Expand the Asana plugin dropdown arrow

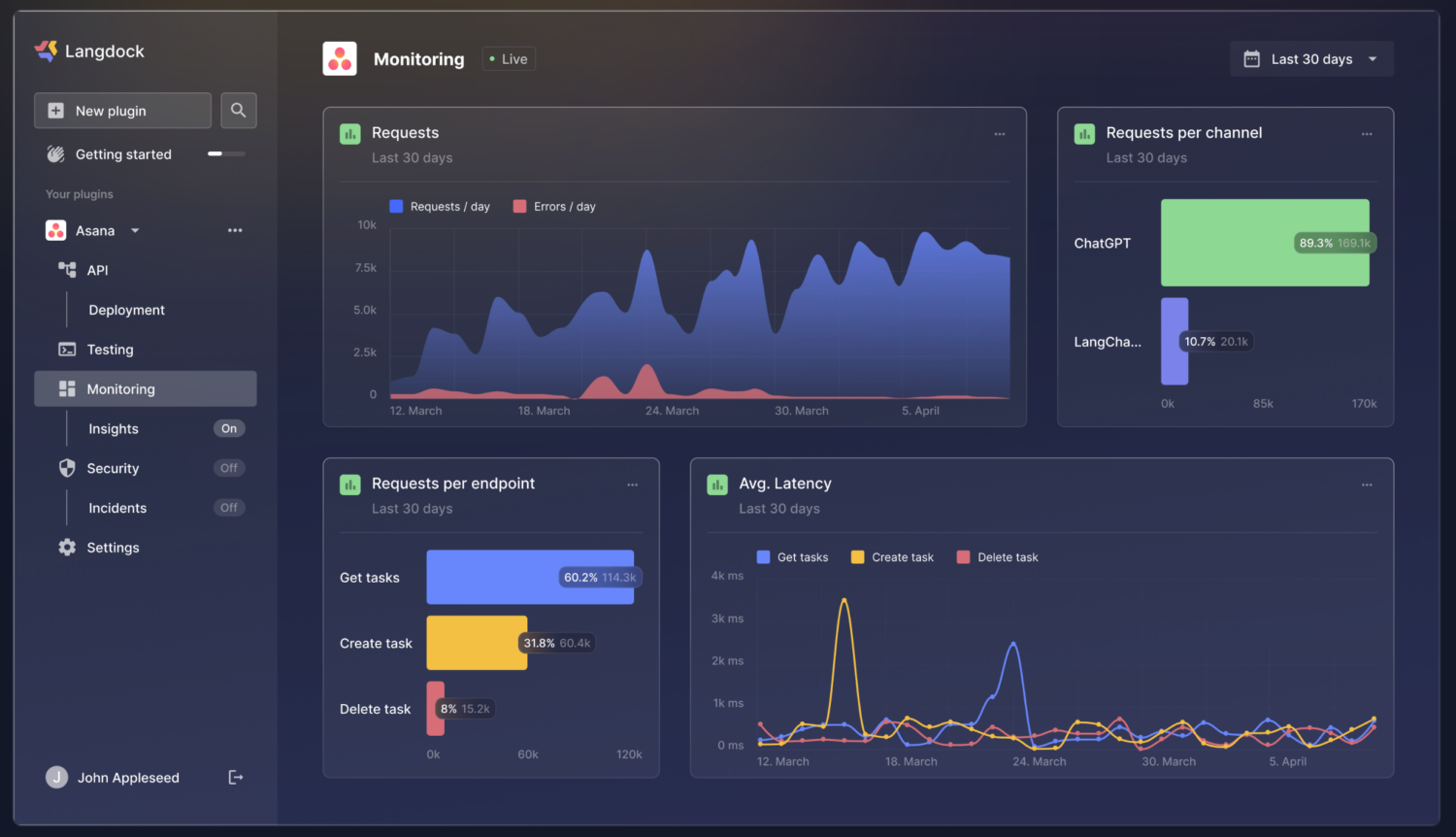point(135,231)
